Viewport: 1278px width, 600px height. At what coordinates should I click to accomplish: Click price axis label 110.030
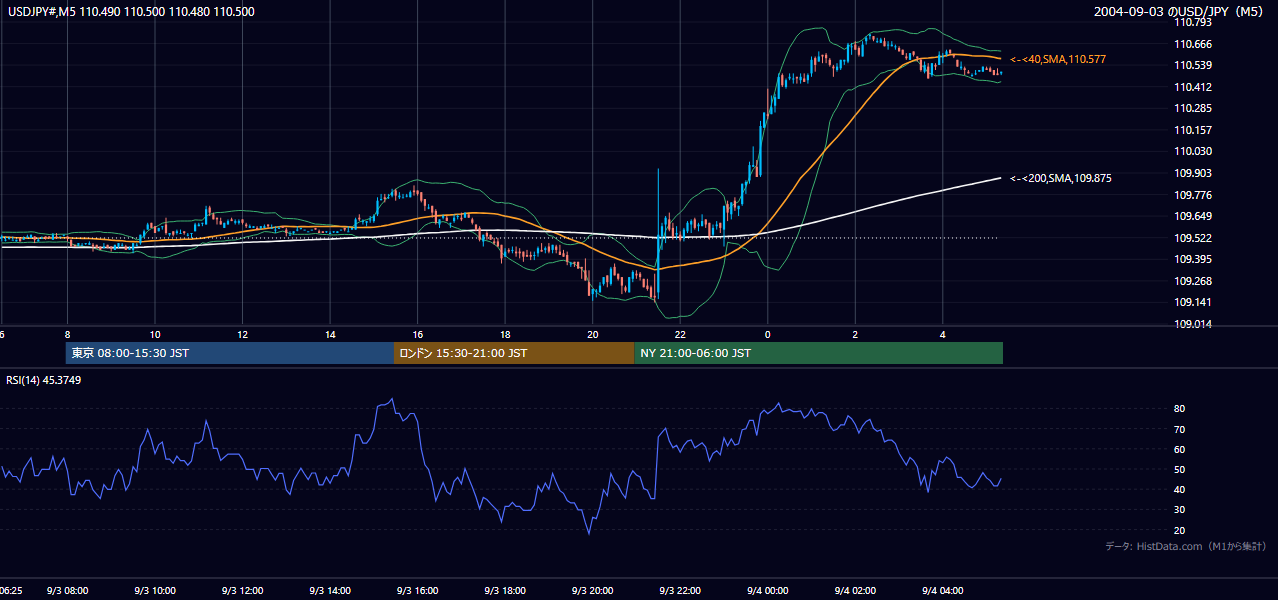click(x=1191, y=151)
